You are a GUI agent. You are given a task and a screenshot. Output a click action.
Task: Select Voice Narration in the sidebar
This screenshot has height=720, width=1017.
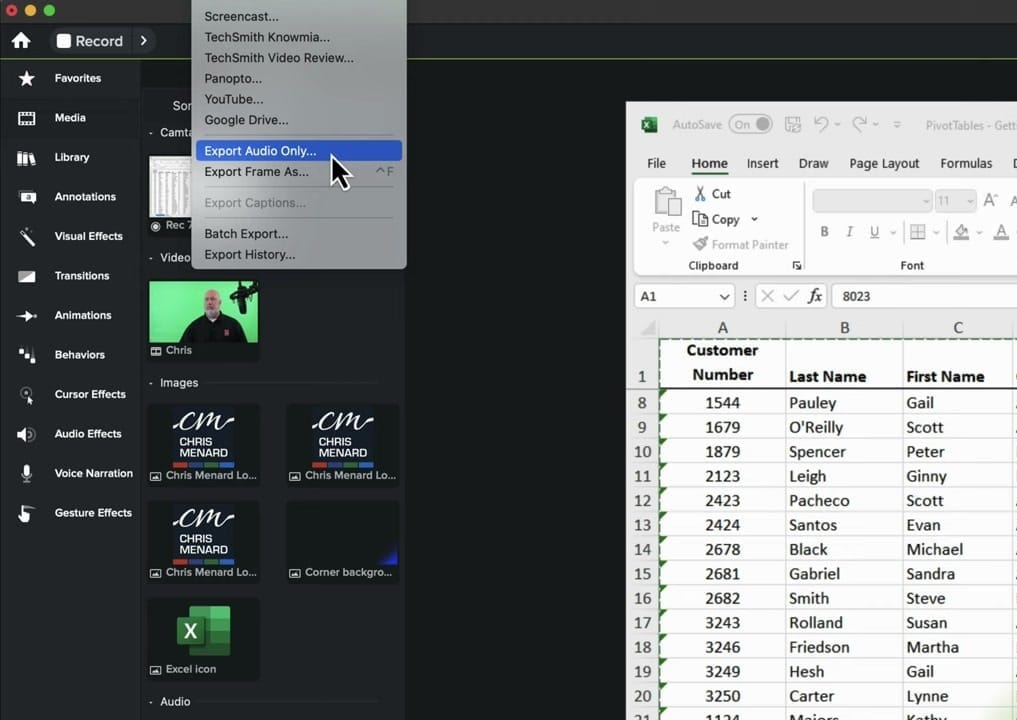tap(93, 473)
